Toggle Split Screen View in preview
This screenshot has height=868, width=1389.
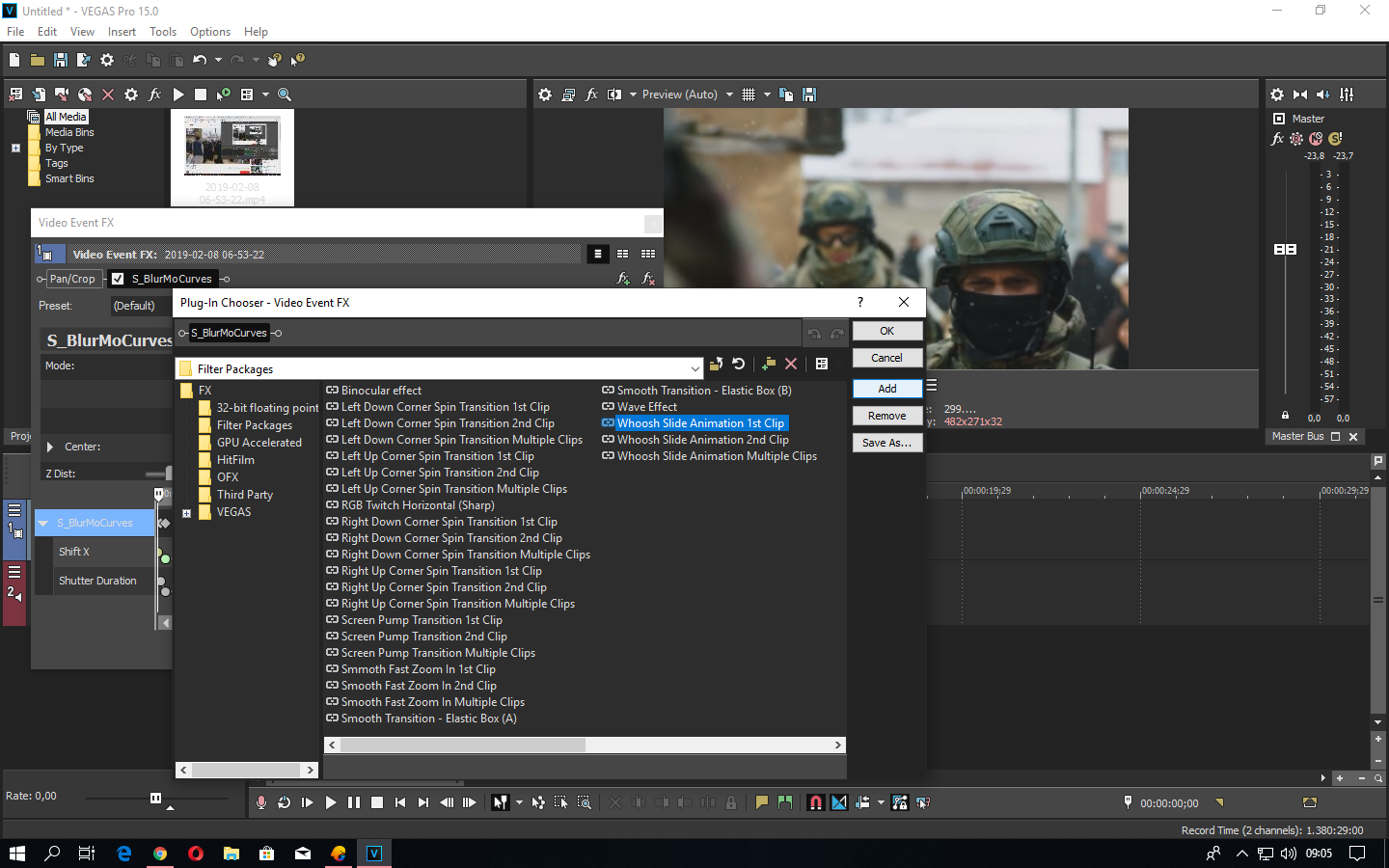tap(614, 95)
